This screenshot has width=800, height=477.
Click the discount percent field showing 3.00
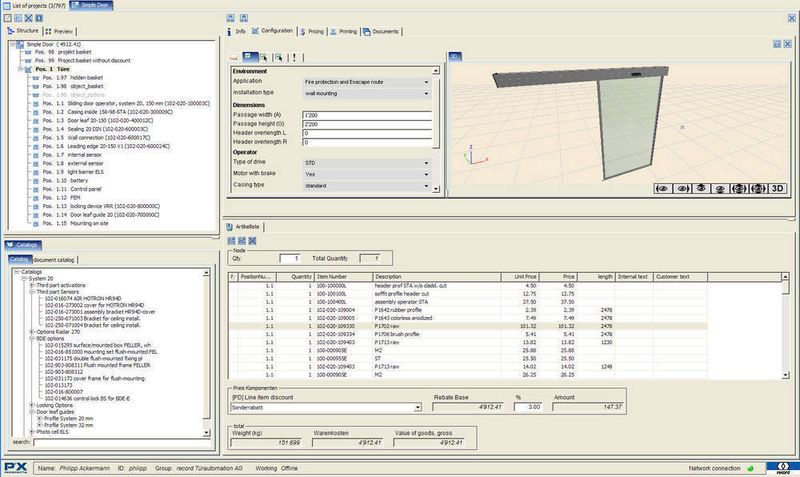pyautogui.click(x=528, y=407)
